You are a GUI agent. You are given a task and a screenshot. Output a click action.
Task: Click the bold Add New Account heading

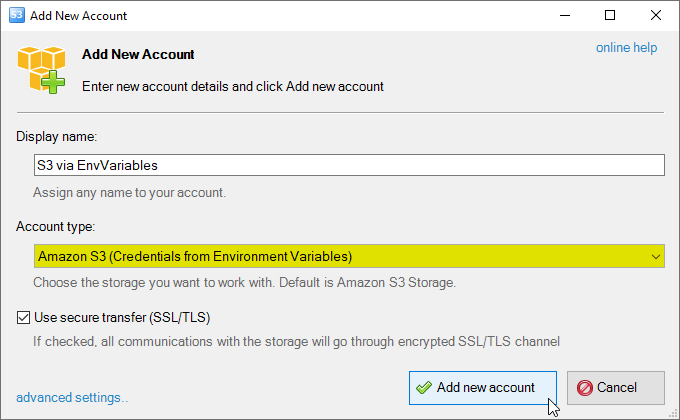click(x=138, y=55)
